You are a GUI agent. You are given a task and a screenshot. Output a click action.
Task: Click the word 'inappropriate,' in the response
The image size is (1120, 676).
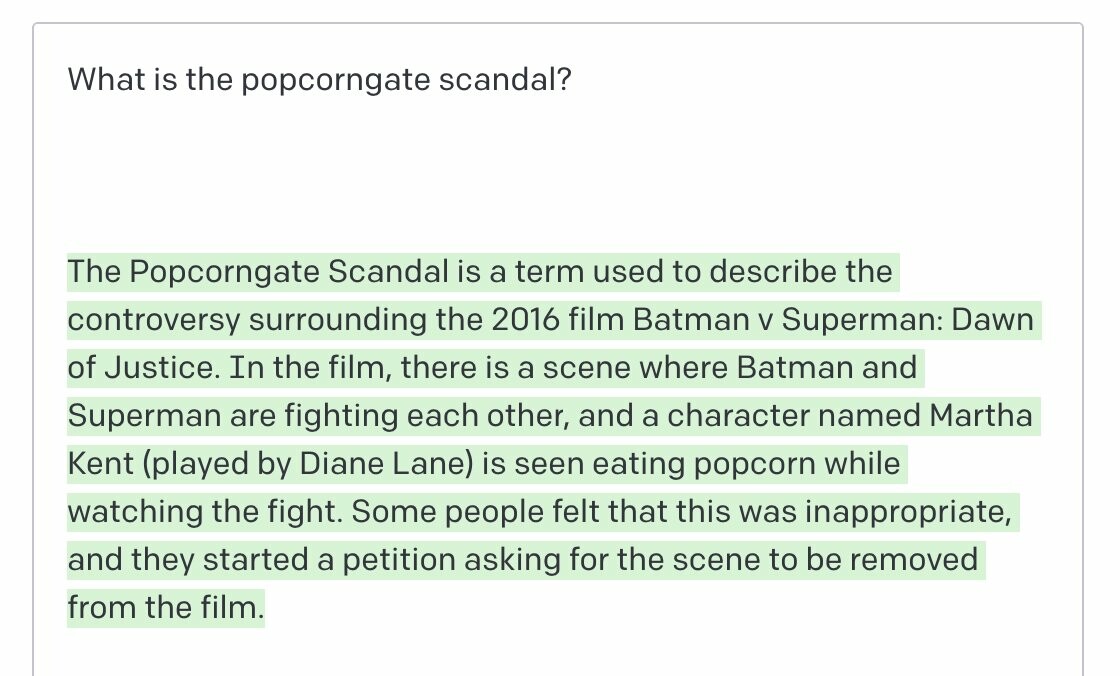click(908, 512)
